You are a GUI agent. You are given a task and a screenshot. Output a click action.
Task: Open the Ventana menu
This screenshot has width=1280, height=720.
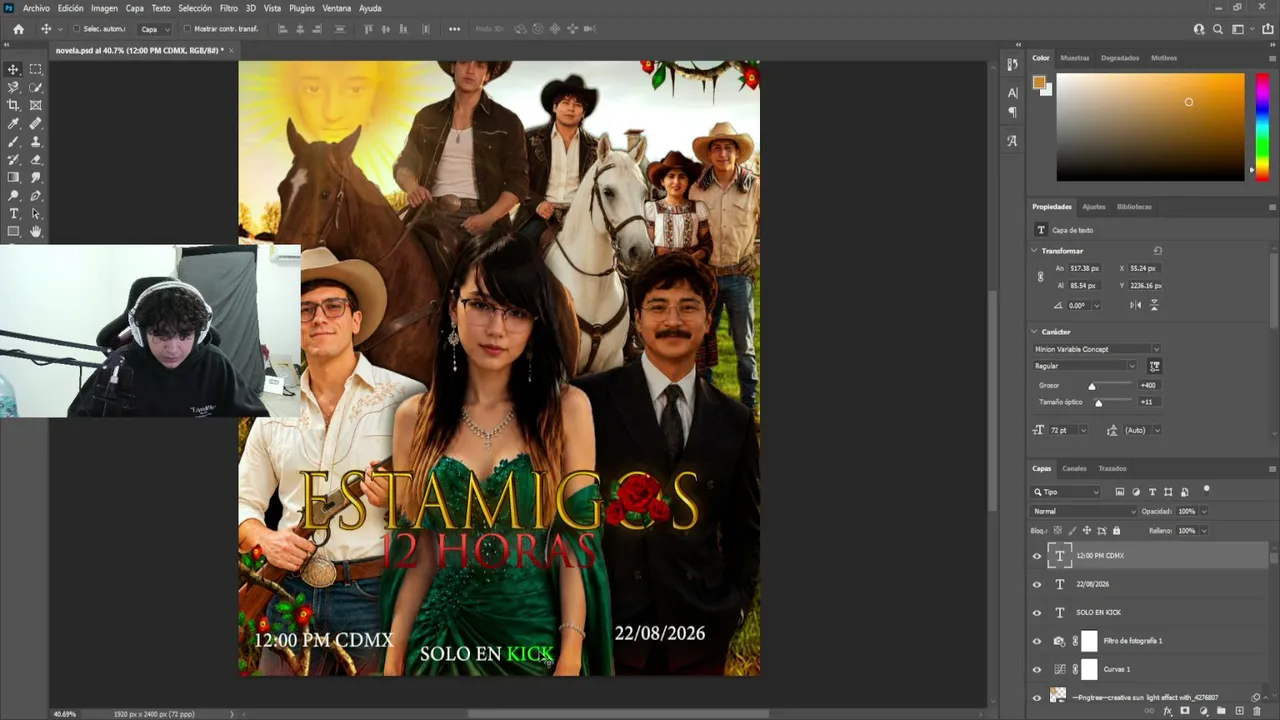(337, 8)
